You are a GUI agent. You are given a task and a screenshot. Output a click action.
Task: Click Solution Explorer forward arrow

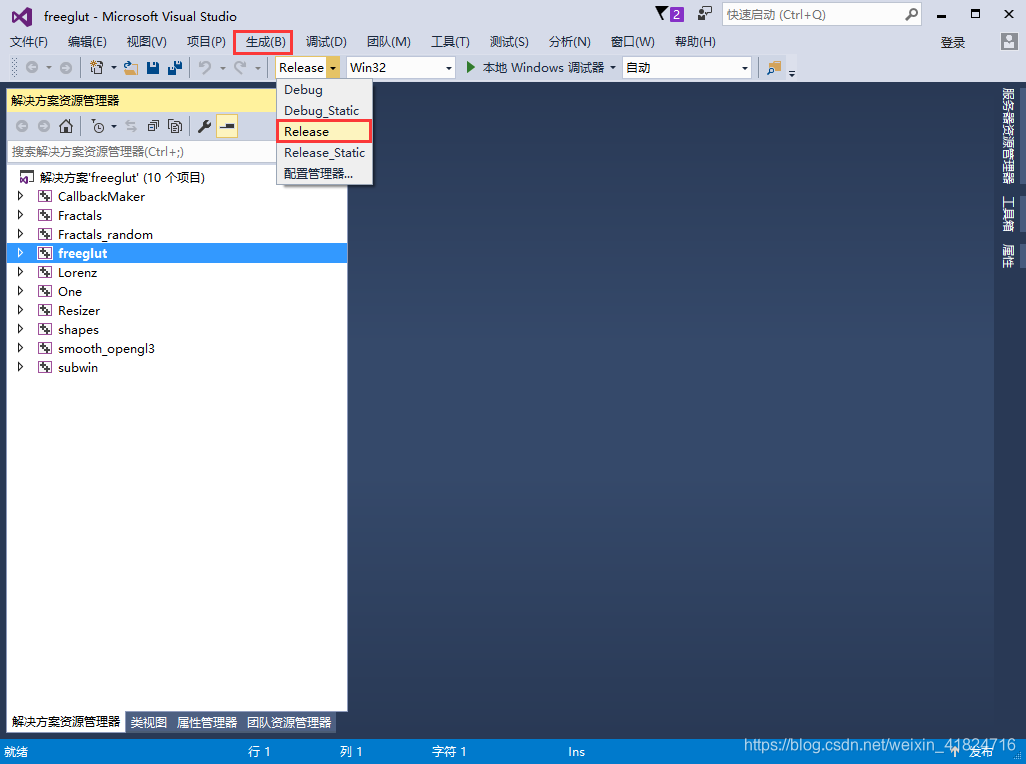44,126
